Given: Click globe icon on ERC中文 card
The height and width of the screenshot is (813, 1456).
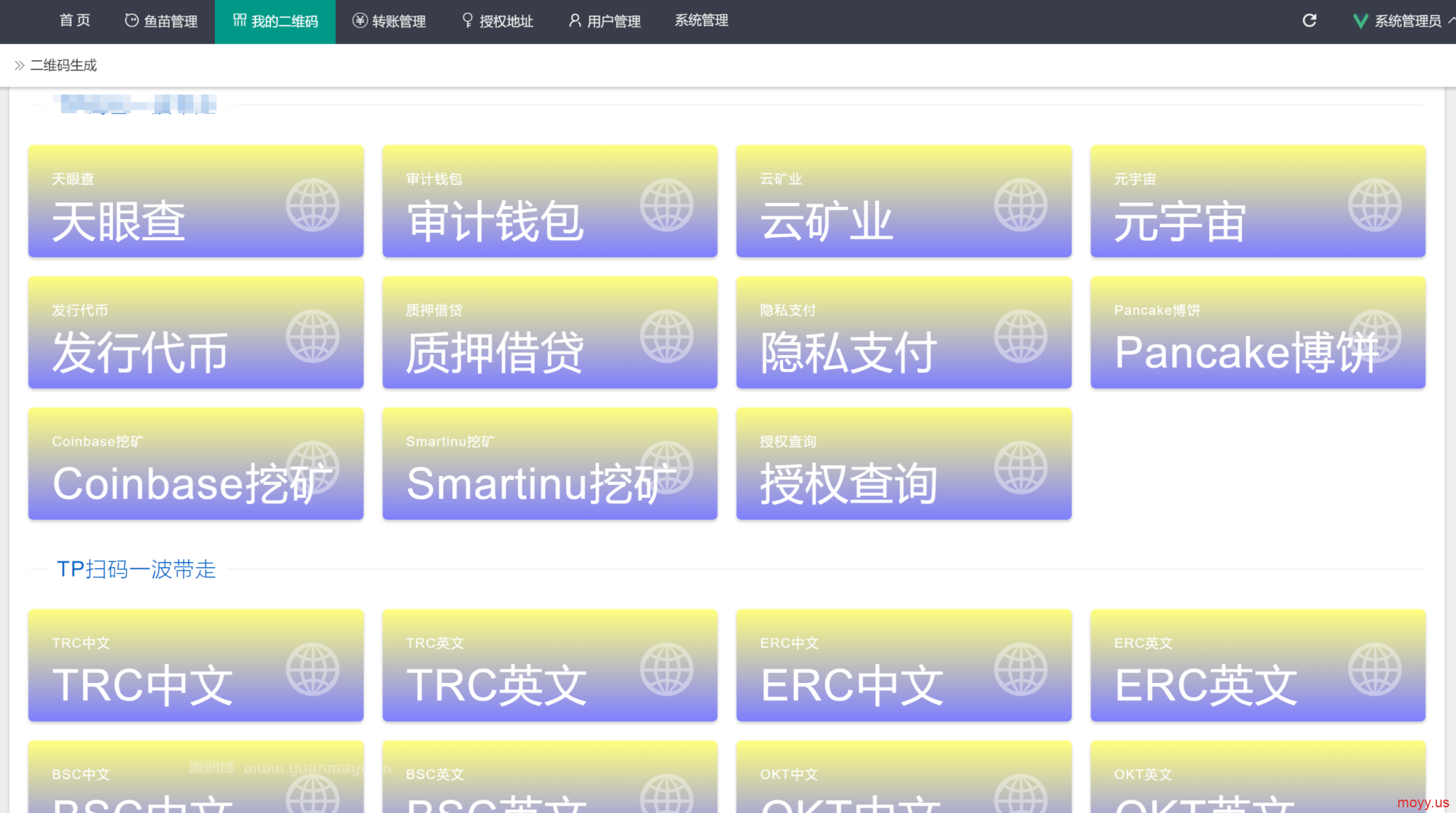Looking at the screenshot, I should point(1021,669).
